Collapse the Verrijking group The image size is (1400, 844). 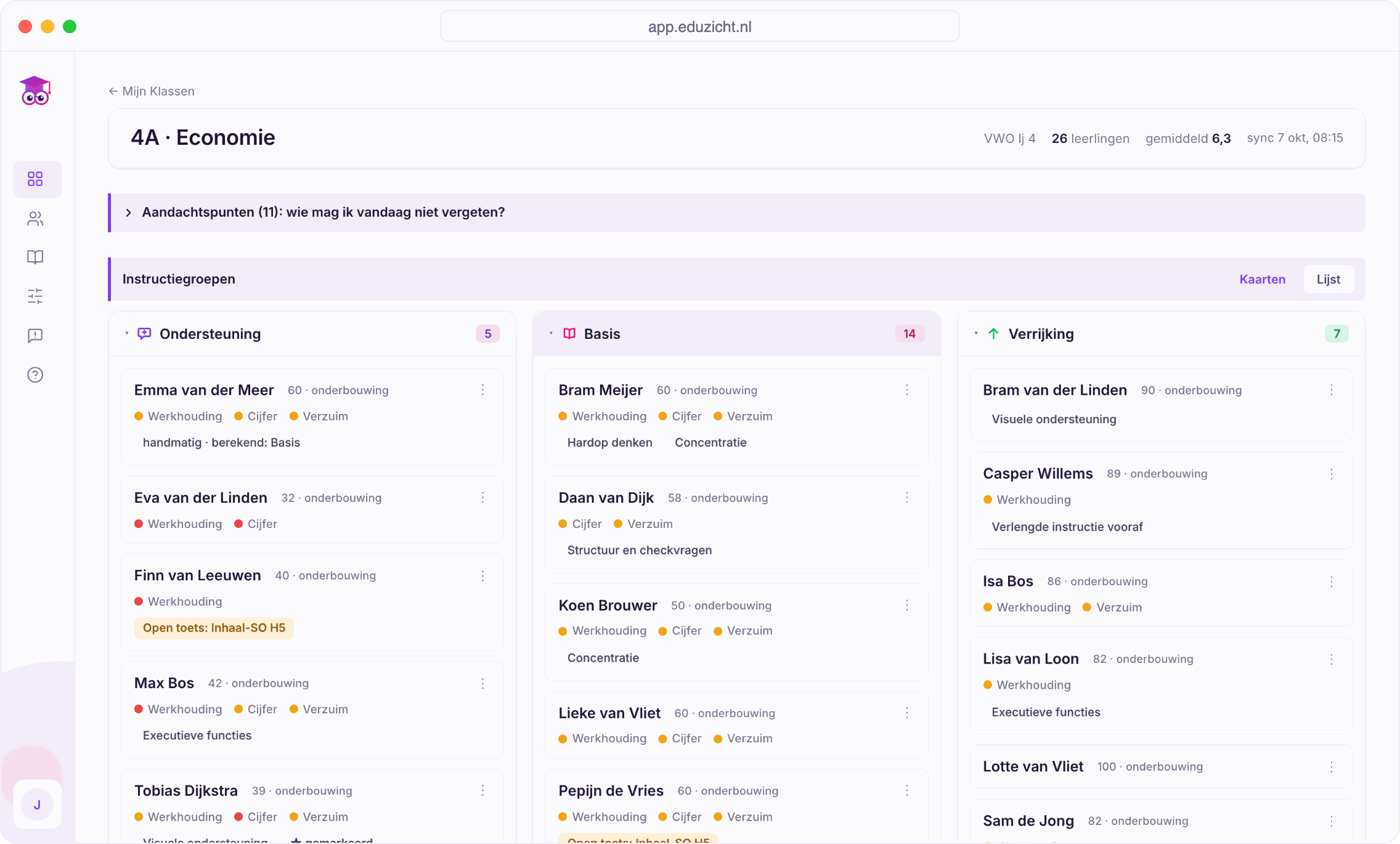(x=976, y=334)
